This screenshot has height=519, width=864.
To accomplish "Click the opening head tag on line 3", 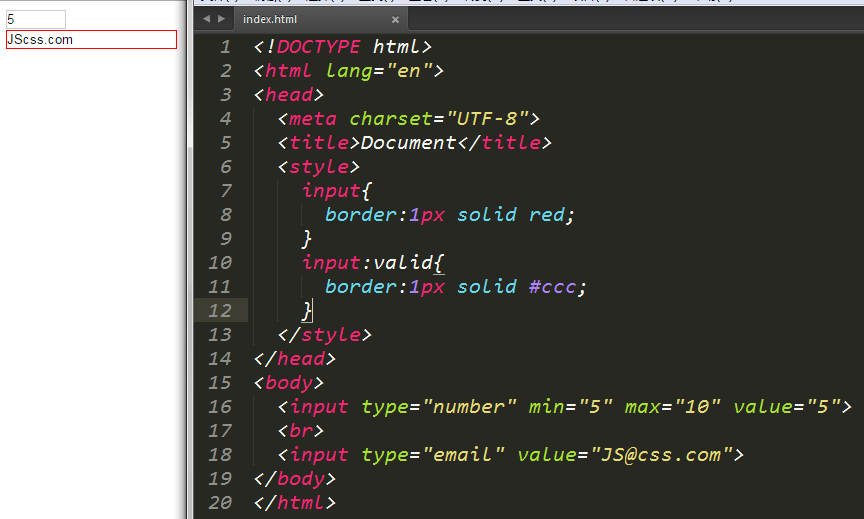I will point(289,95).
